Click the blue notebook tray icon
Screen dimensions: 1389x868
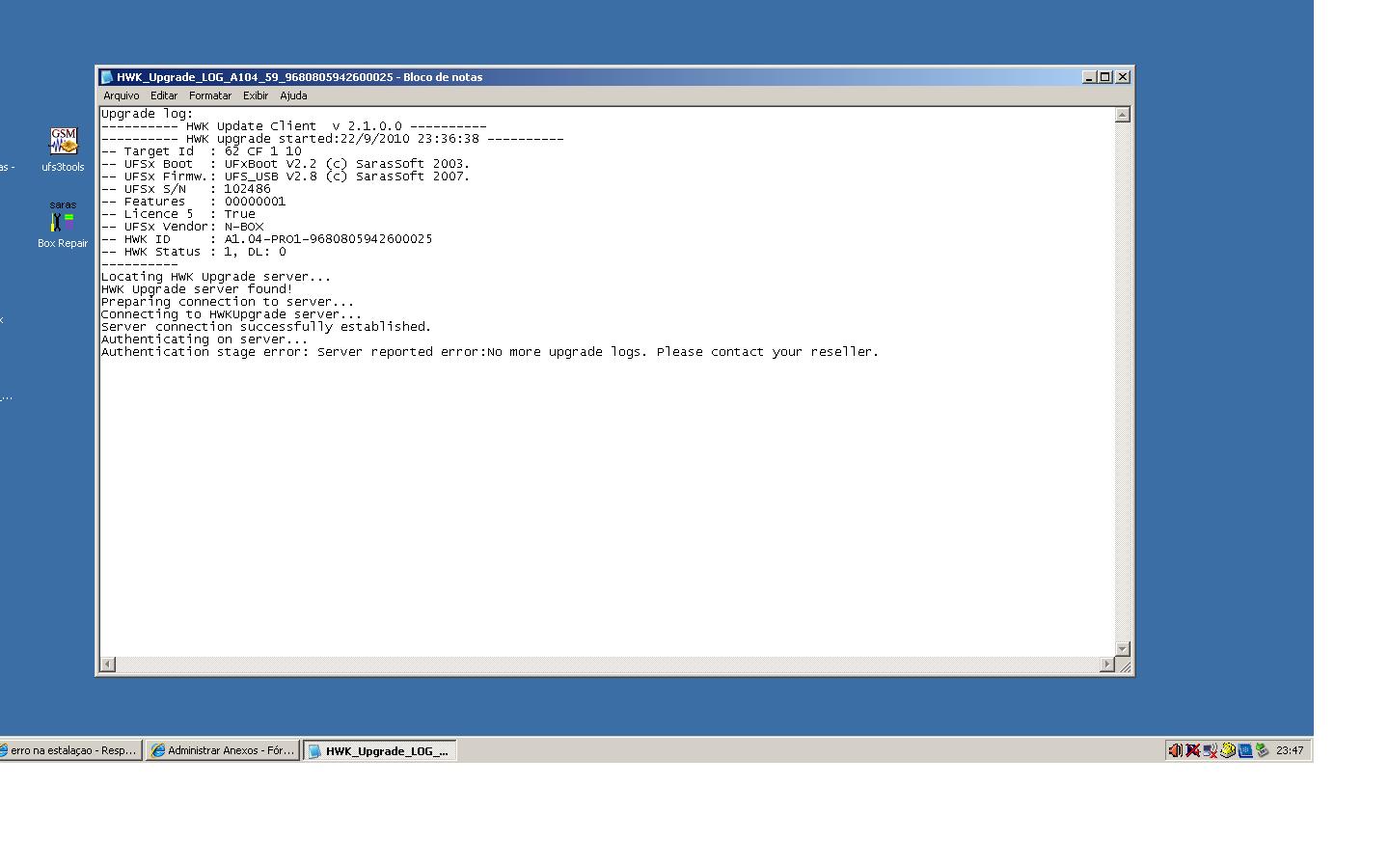pyautogui.click(x=1244, y=750)
